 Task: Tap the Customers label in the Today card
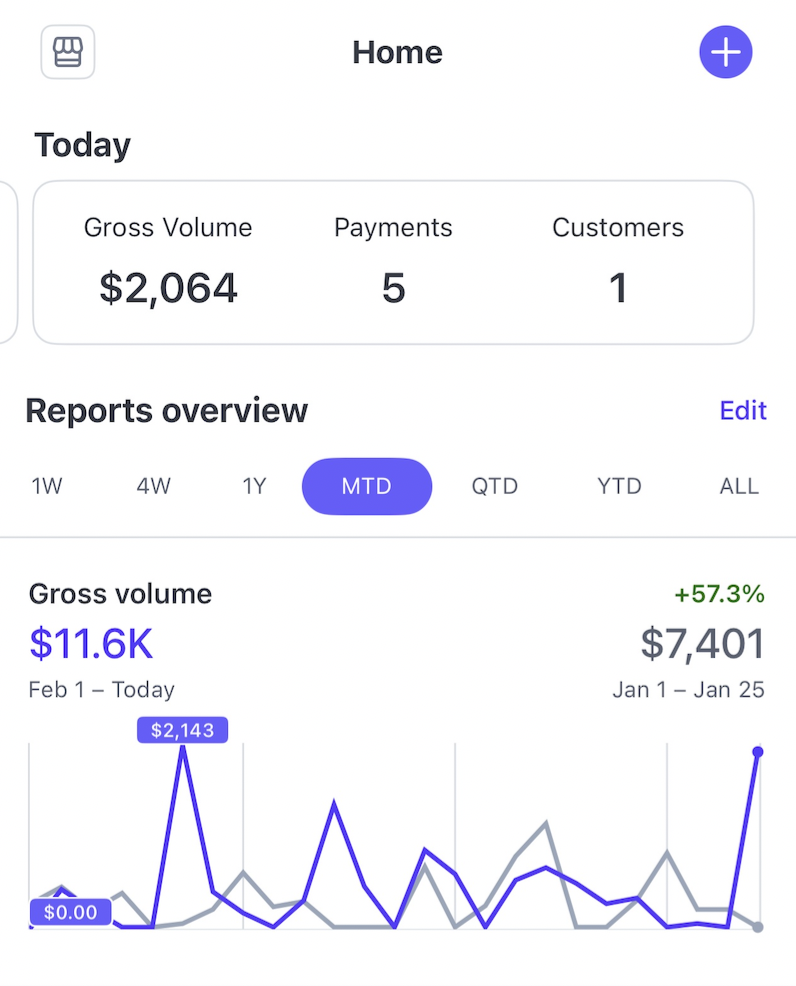618,228
